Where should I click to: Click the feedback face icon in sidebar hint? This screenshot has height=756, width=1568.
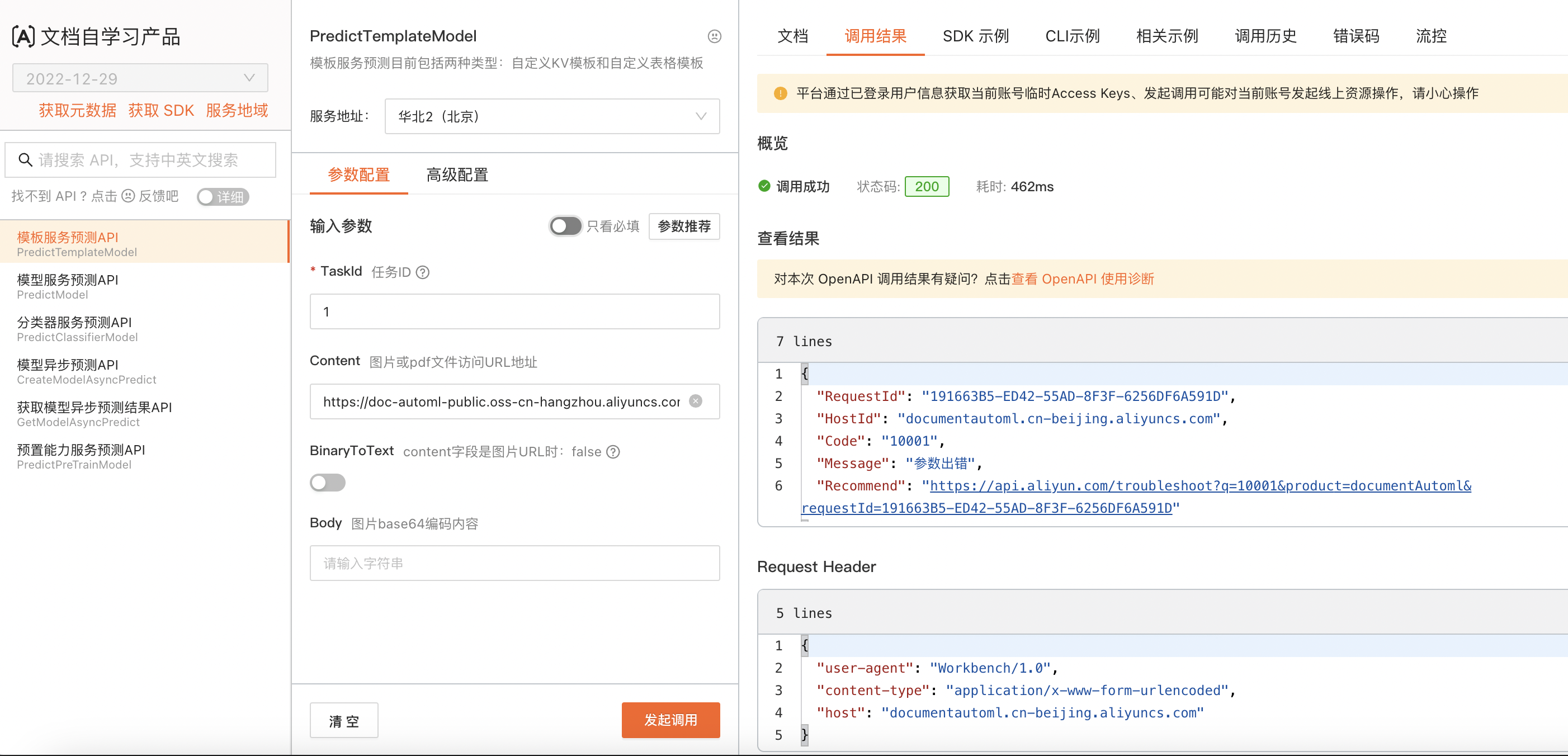pyautogui.click(x=128, y=196)
